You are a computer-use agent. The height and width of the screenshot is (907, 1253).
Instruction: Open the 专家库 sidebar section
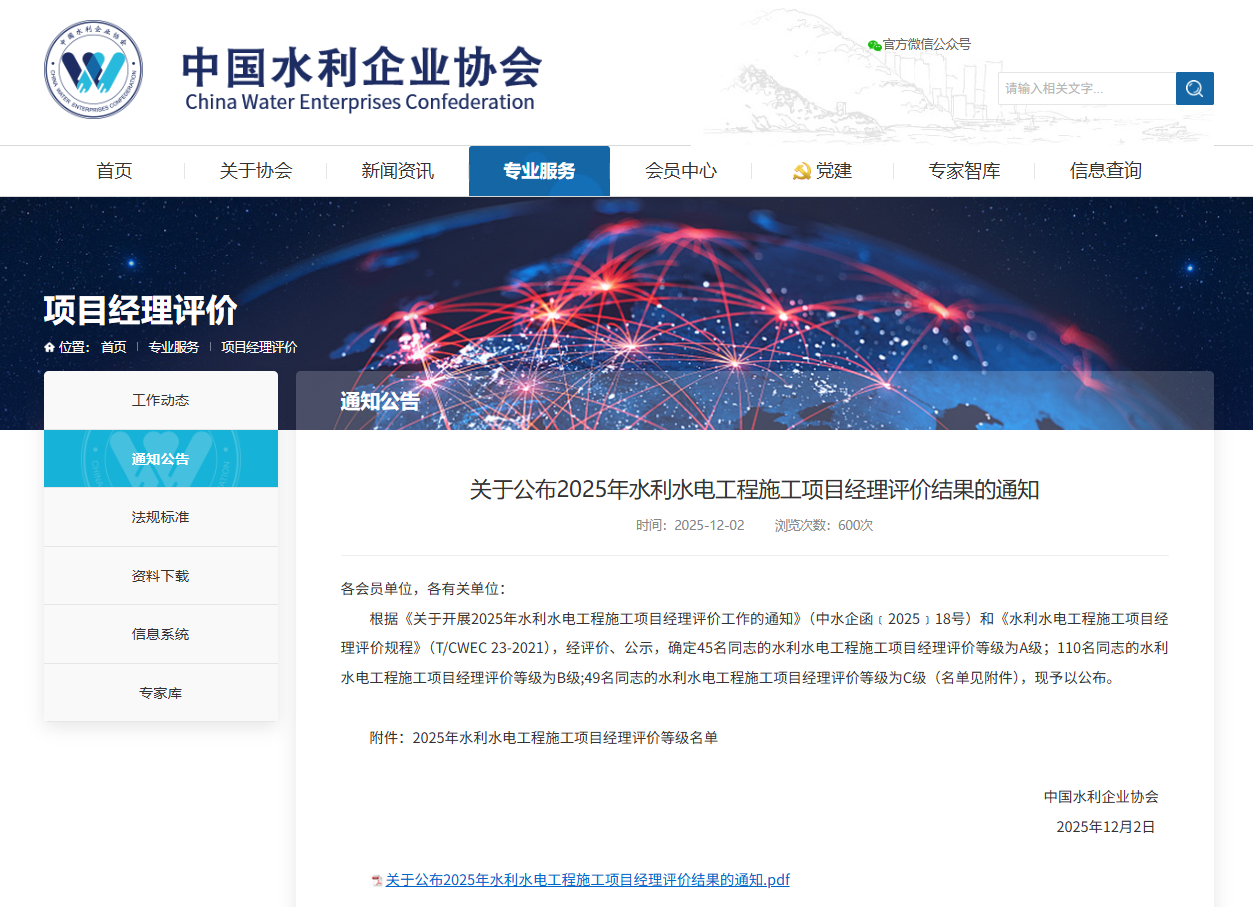[160, 691]
